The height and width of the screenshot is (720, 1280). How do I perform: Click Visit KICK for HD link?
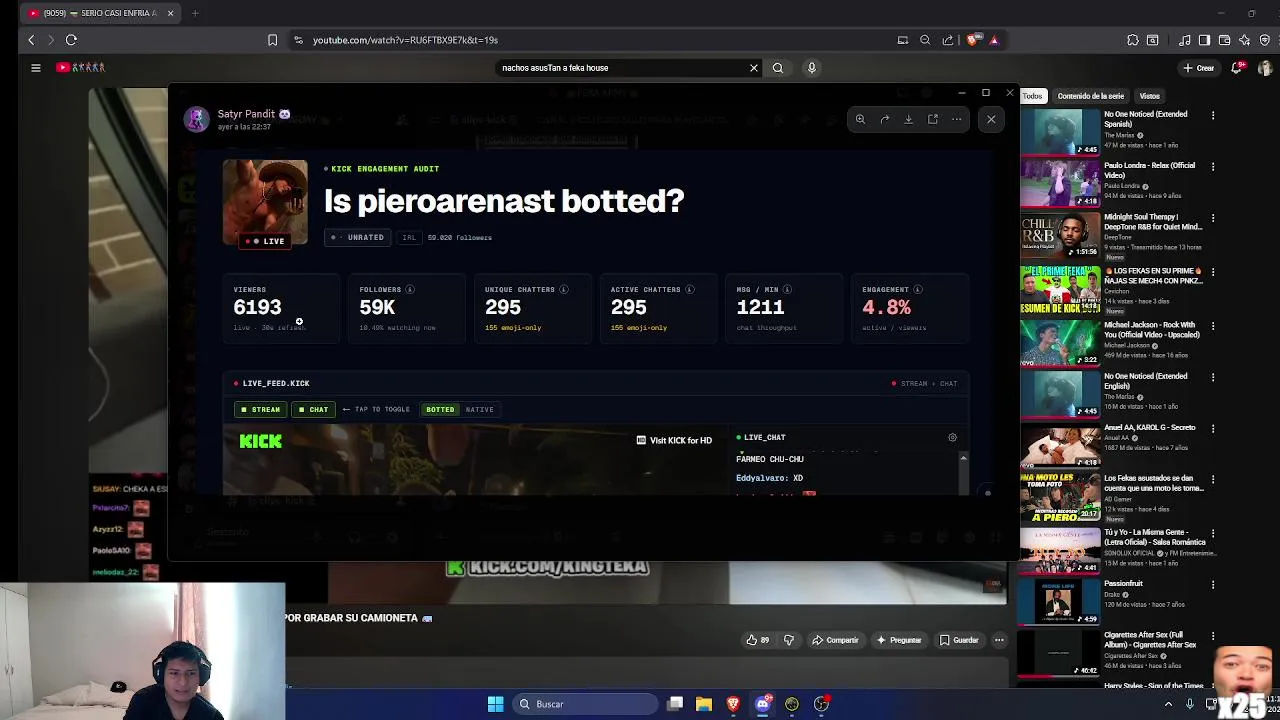(674, 440)
